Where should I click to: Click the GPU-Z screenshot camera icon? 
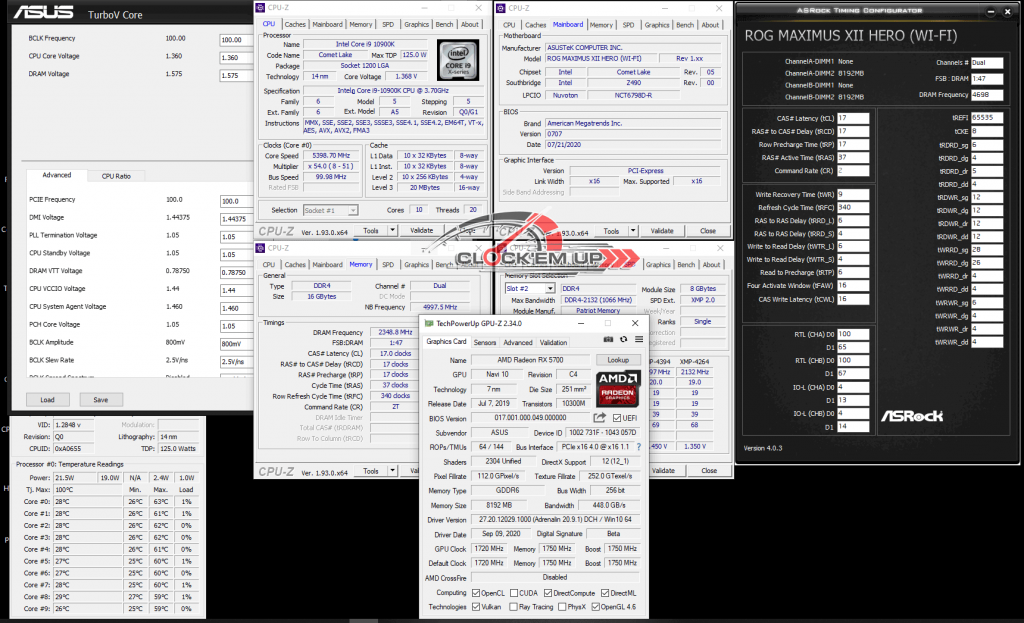pyautogui.click(x=608, y=341)
